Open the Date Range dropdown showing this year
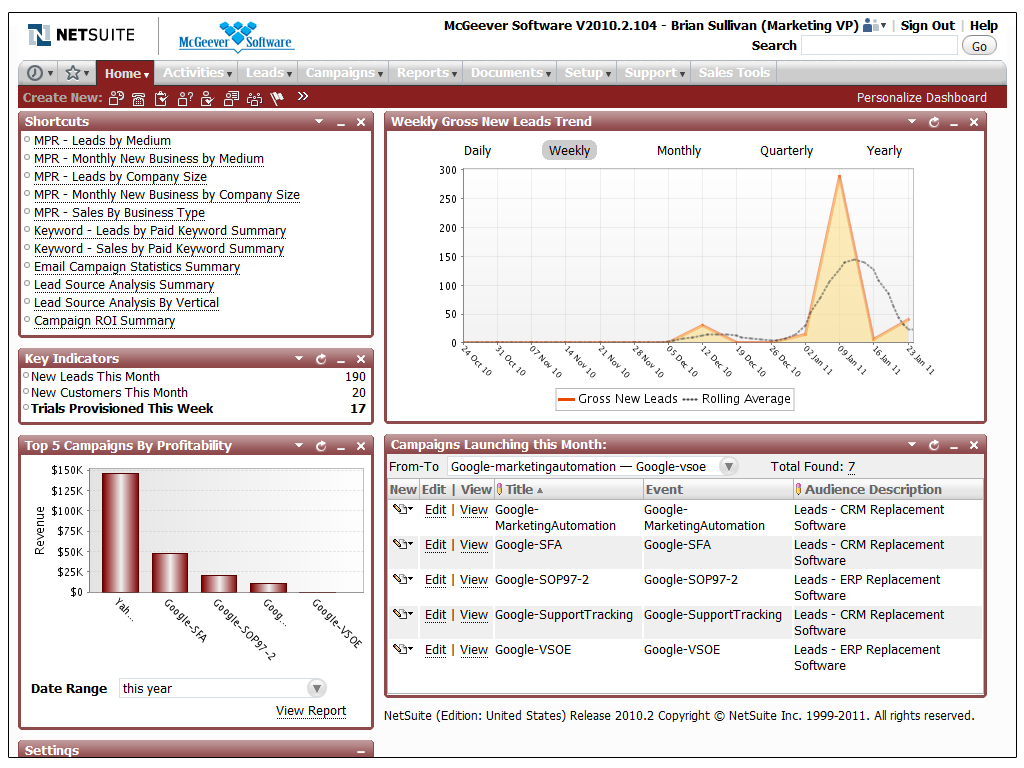This screenshot has width=1024, height=768. [316, 688]
